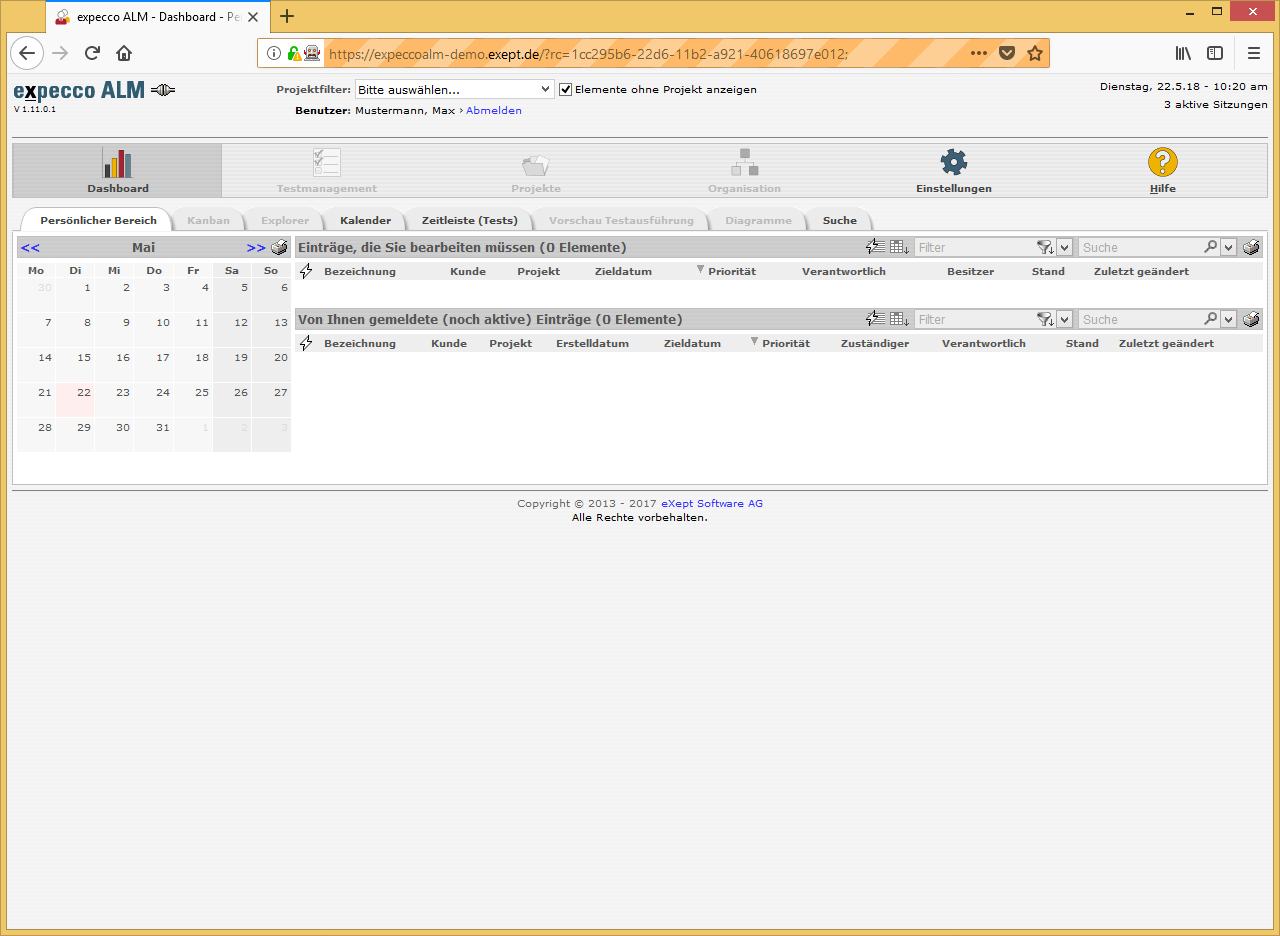The image size is (1280, 936).
Task: Switch to the Kalender tab
Action: [365, 220]
